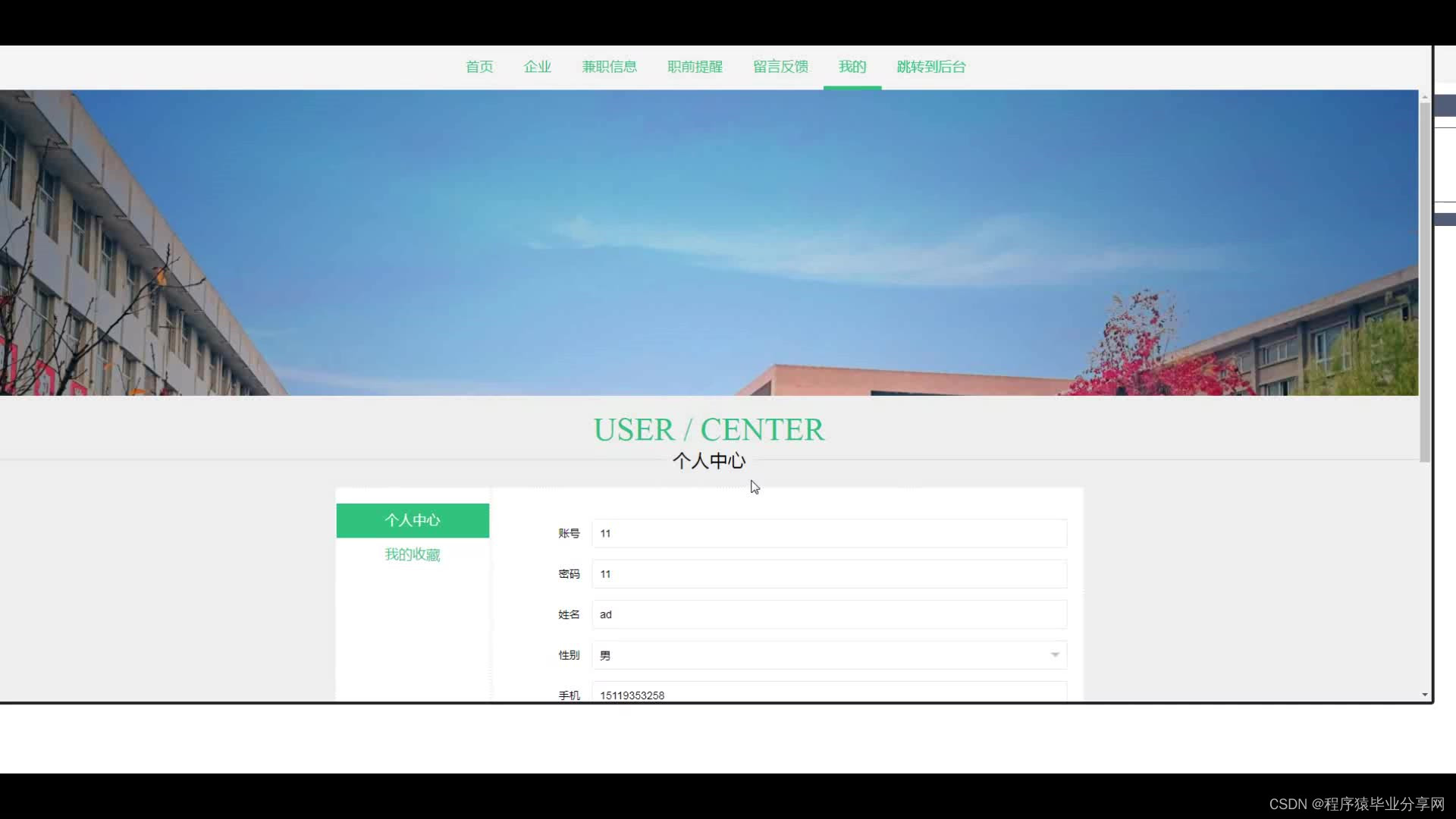Click the 我的 active tab
Screen dimensions: 1456x819
pos(852,67)
